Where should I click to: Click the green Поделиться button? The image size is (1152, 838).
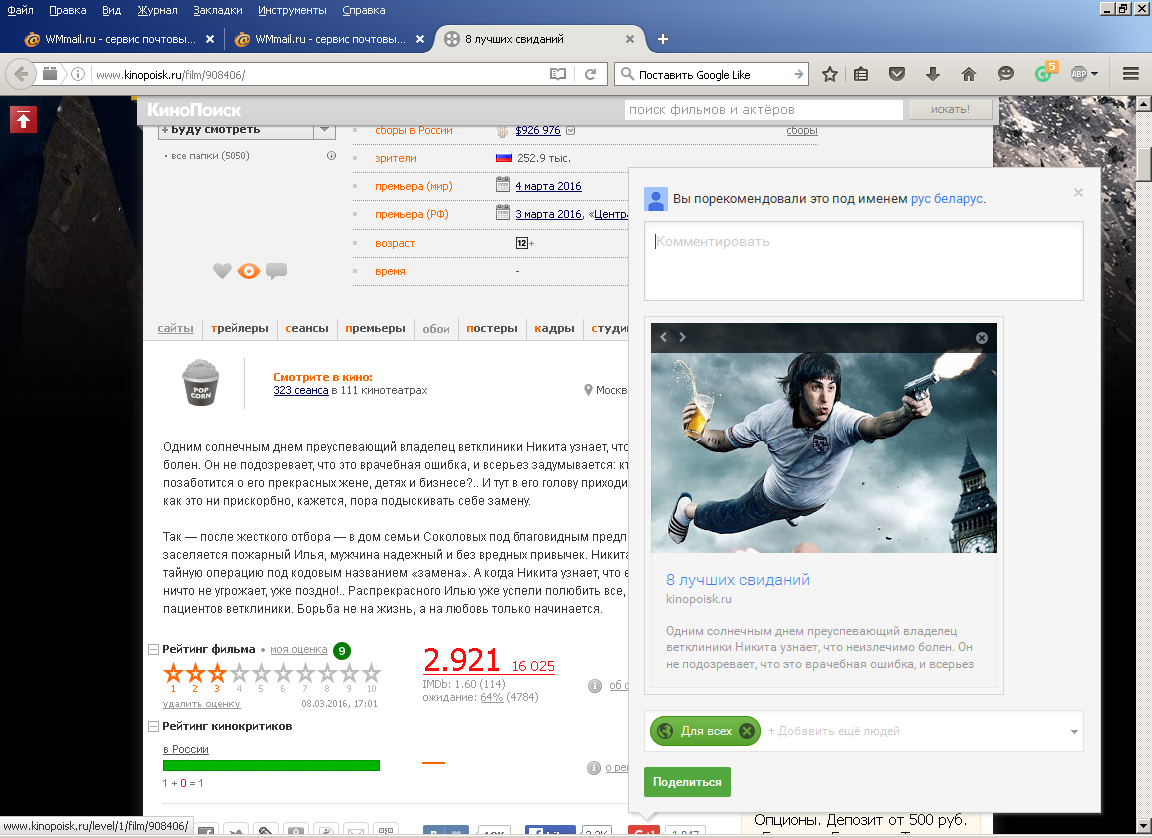687,782
